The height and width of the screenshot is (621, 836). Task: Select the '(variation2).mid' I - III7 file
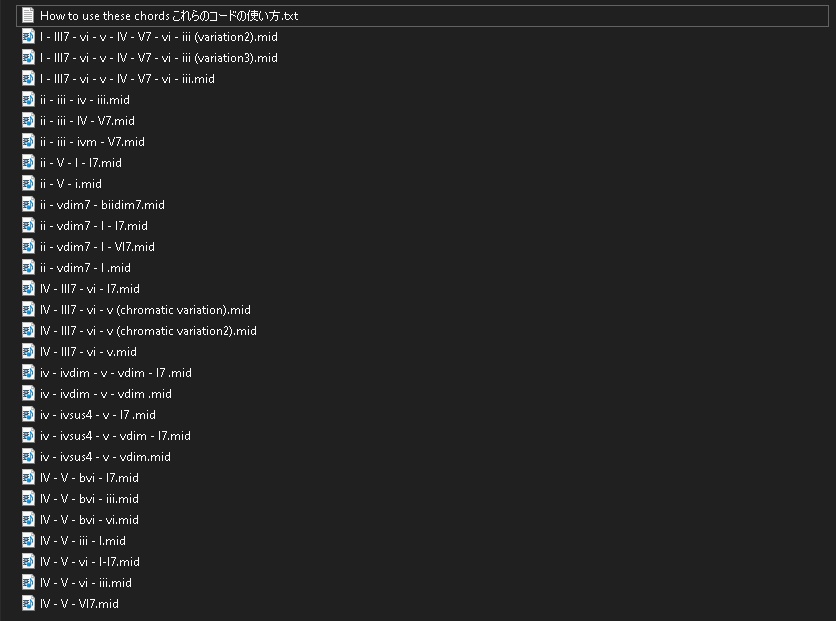click(158, 37)
